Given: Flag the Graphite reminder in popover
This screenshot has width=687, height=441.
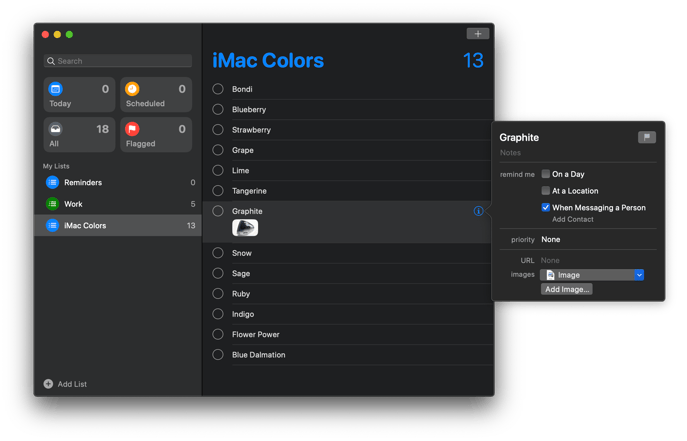Looking at the screenshot, I should pos(647,137).
